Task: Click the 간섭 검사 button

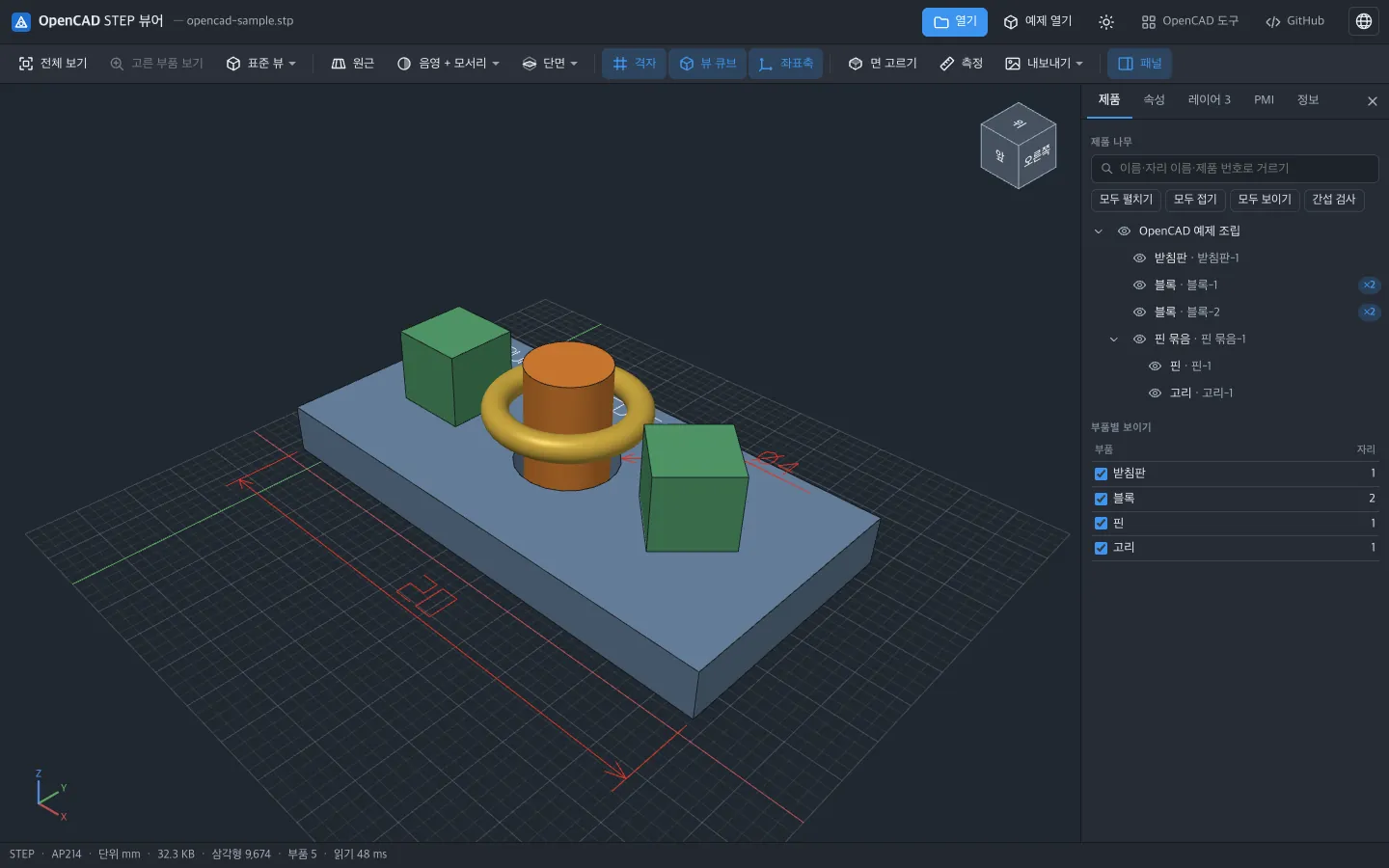Action: (x=1333, y=200)
